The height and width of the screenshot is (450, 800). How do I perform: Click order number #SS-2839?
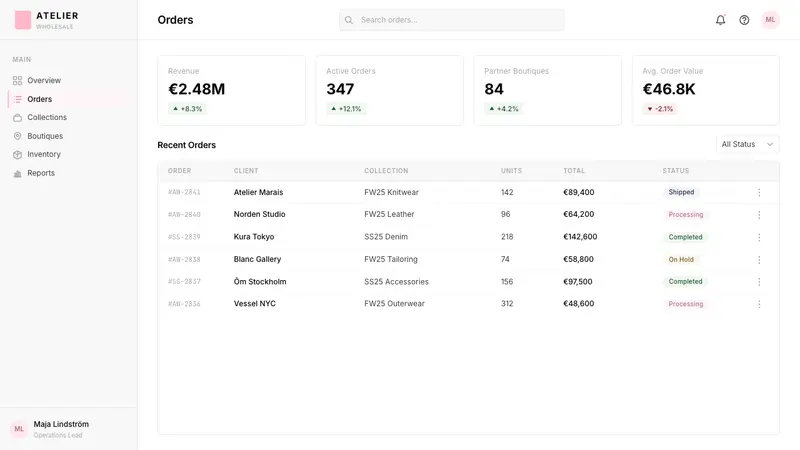tap(184, 237)
